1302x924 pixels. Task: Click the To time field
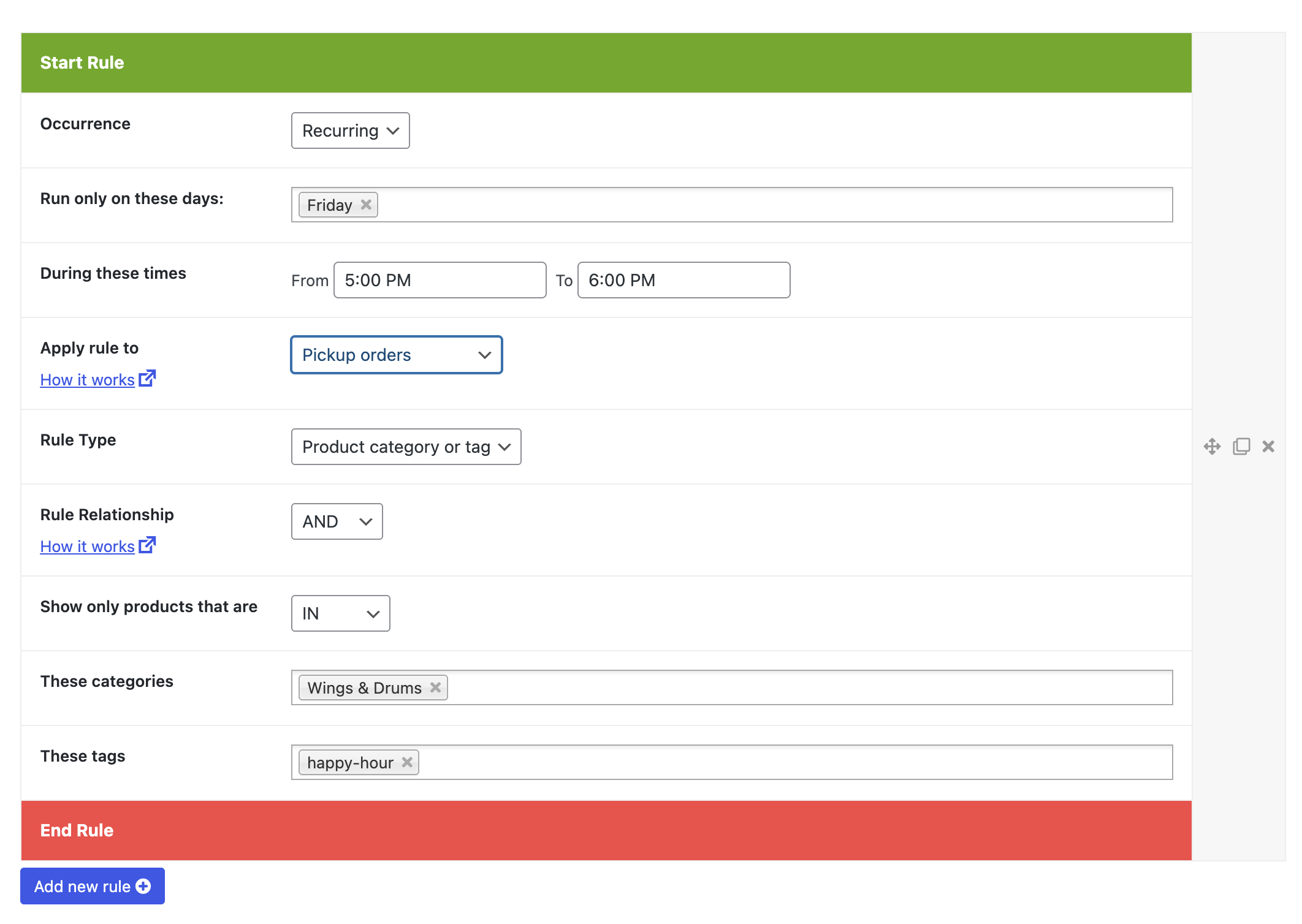point(683,280)
